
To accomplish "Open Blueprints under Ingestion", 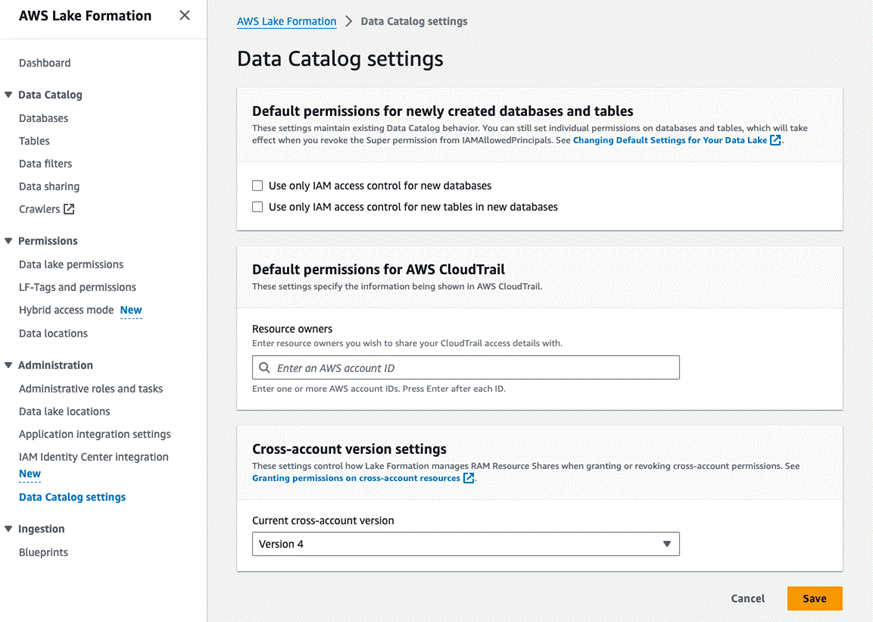I will click(x=43, y=552).
